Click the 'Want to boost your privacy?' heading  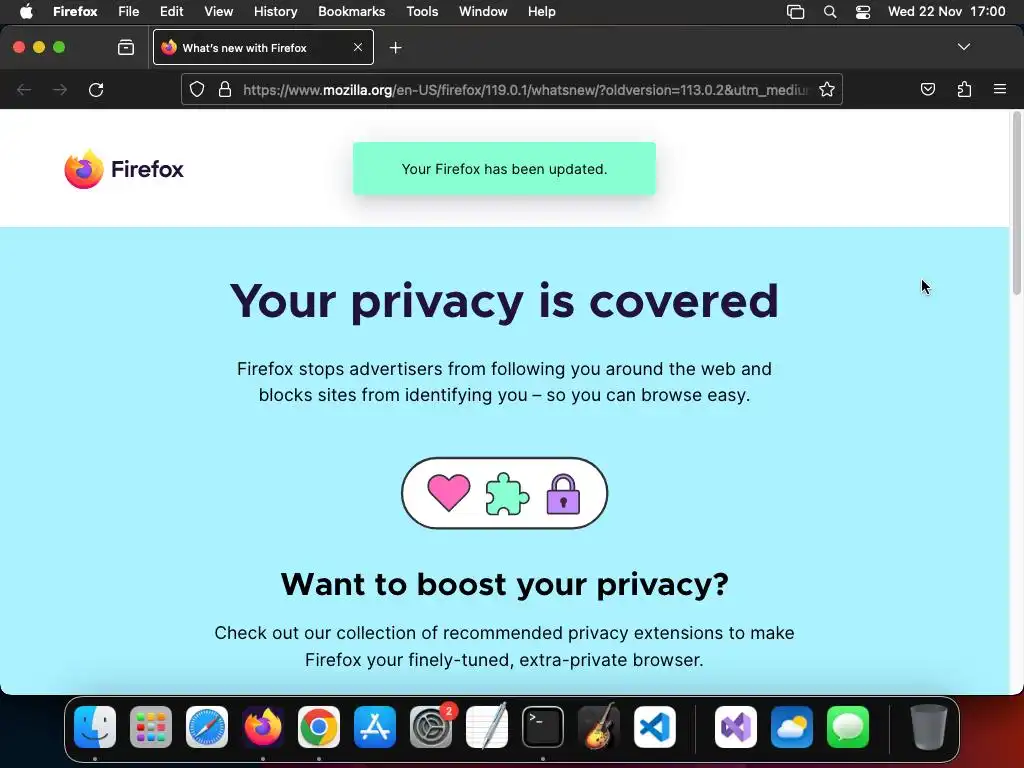click(504, 584)
